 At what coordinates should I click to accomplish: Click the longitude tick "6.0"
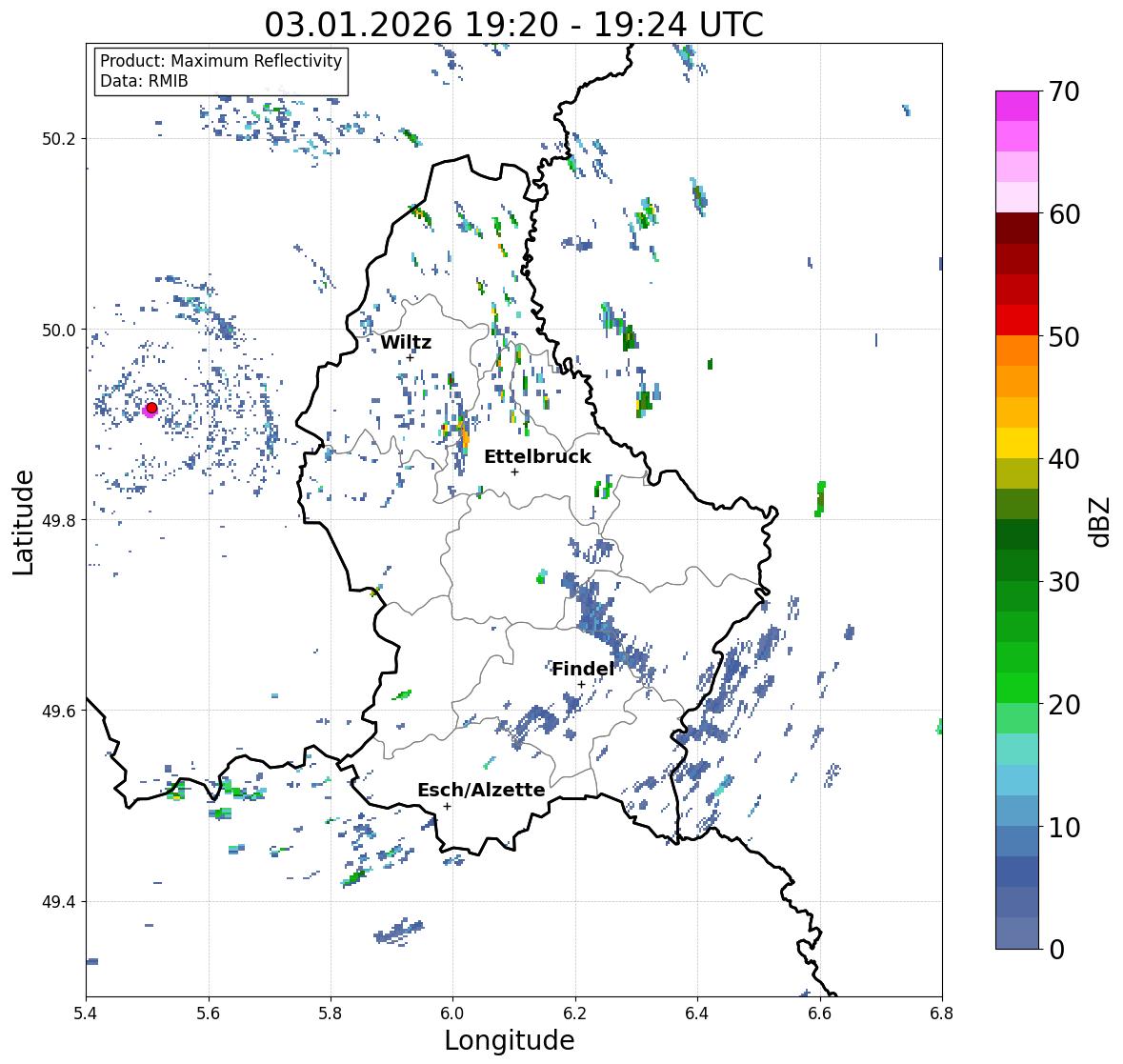[452, 1013]
